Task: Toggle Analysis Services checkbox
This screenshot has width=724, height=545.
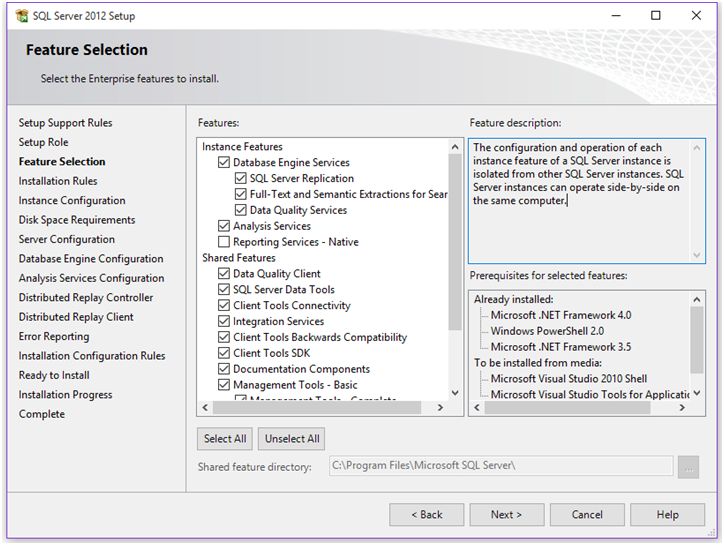Action: click(x=224, y=226)
